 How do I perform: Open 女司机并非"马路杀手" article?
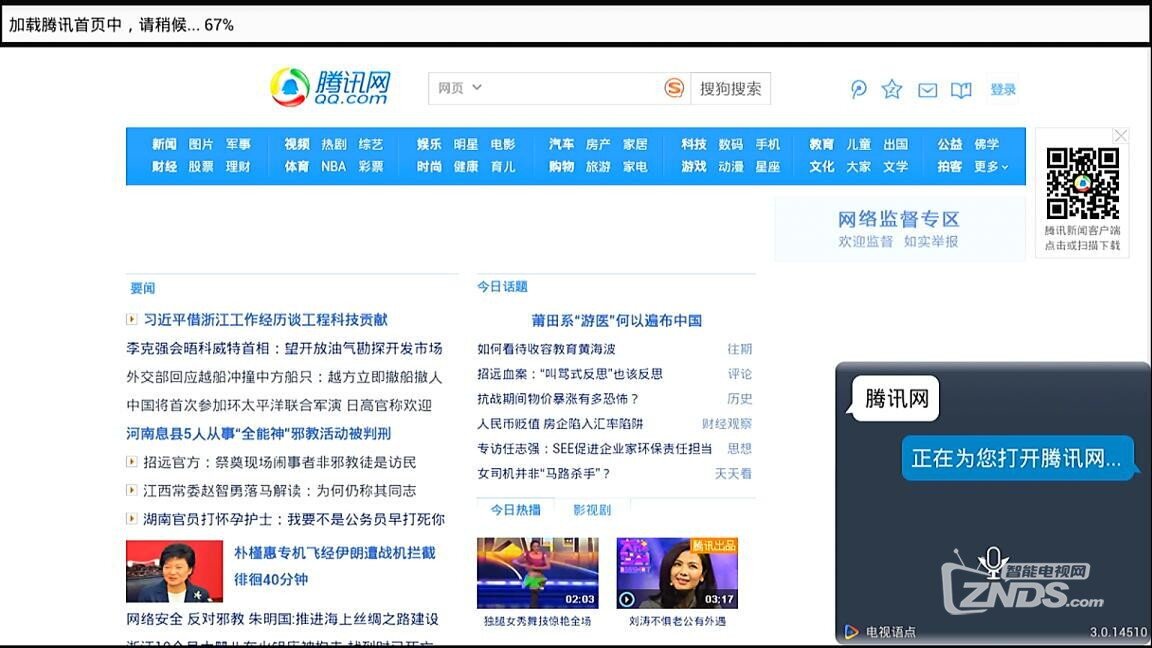pos(544,474)
